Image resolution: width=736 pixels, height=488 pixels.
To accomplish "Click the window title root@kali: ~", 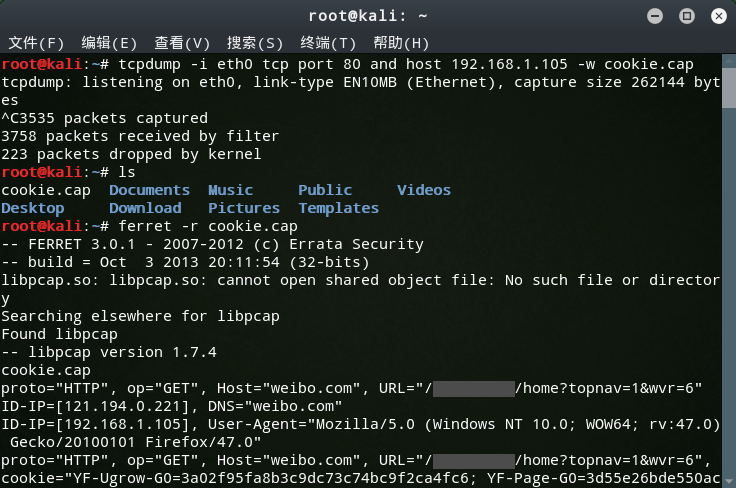I will [368, 16].
